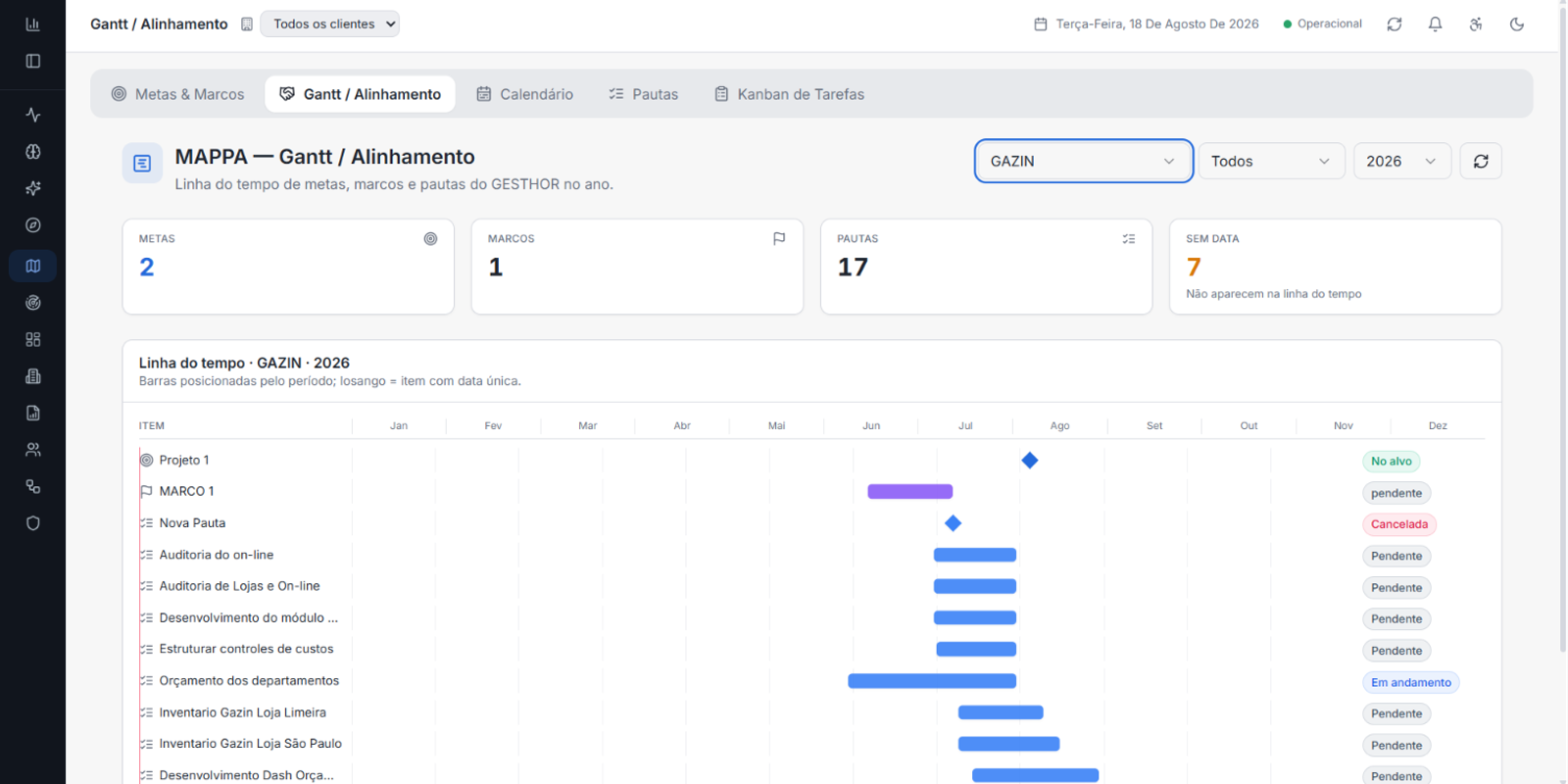Viewport: 1568px width, 784px height.
Task: Expand the GAZIN client selector
Action: tap(1083, 161)
